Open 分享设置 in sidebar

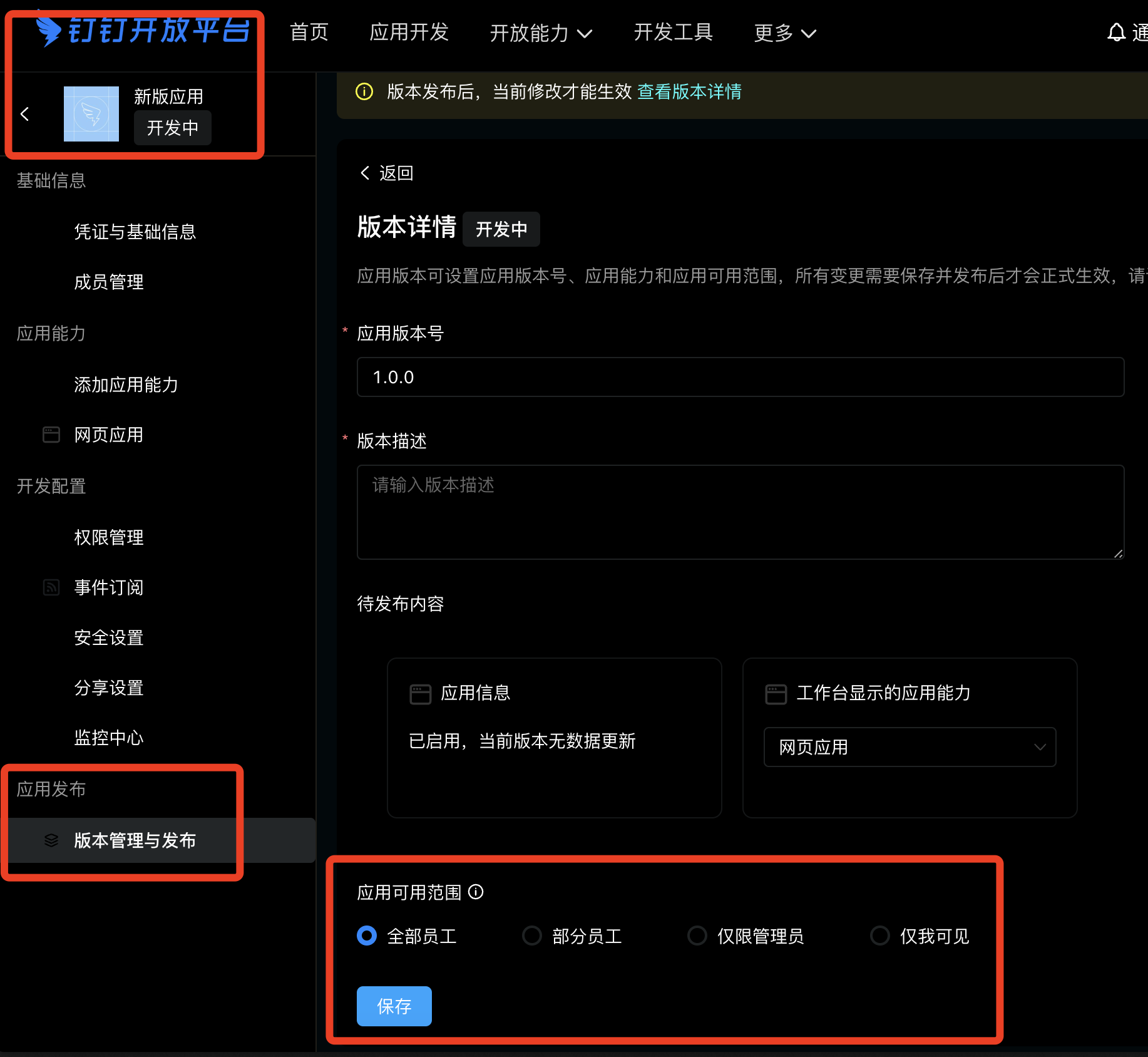[x=109, y=688]
